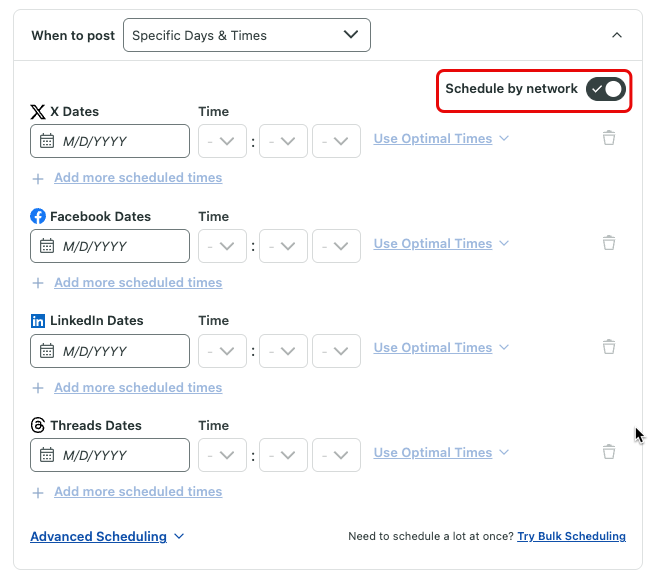Viewport: 663px width, 586px height.
Task: Click the Threads Dates input field
Action: [110, 455]
